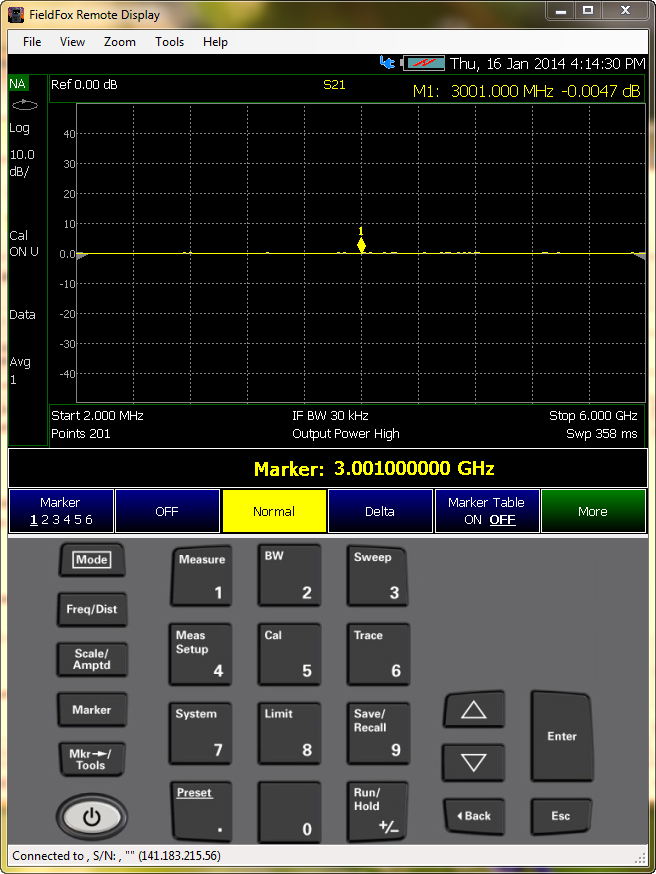Click the System 7 key
The width and height of the screenshot is (656, 874).
pyautogui.click(x=200, y=733)
